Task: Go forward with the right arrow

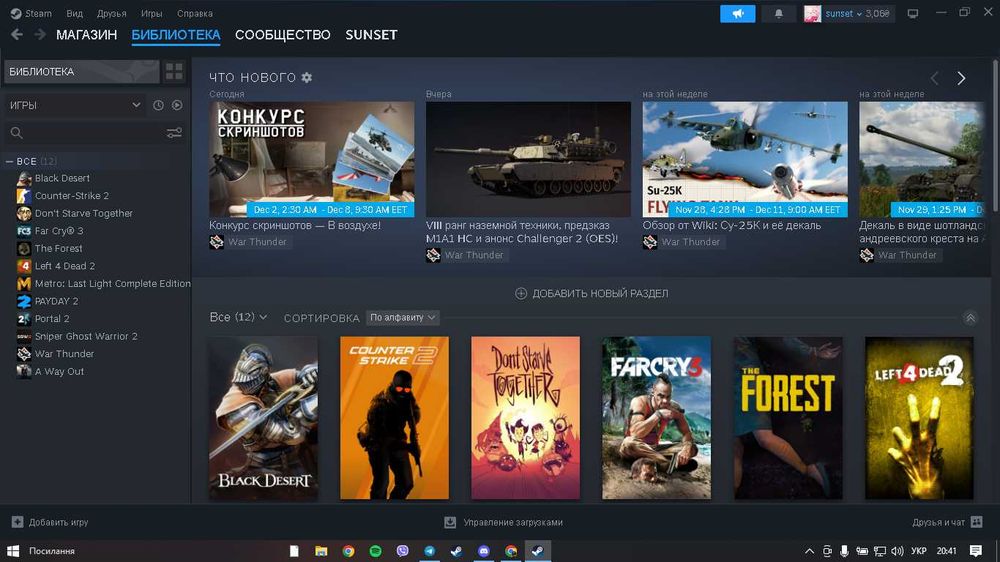Action: click(40, 34)
